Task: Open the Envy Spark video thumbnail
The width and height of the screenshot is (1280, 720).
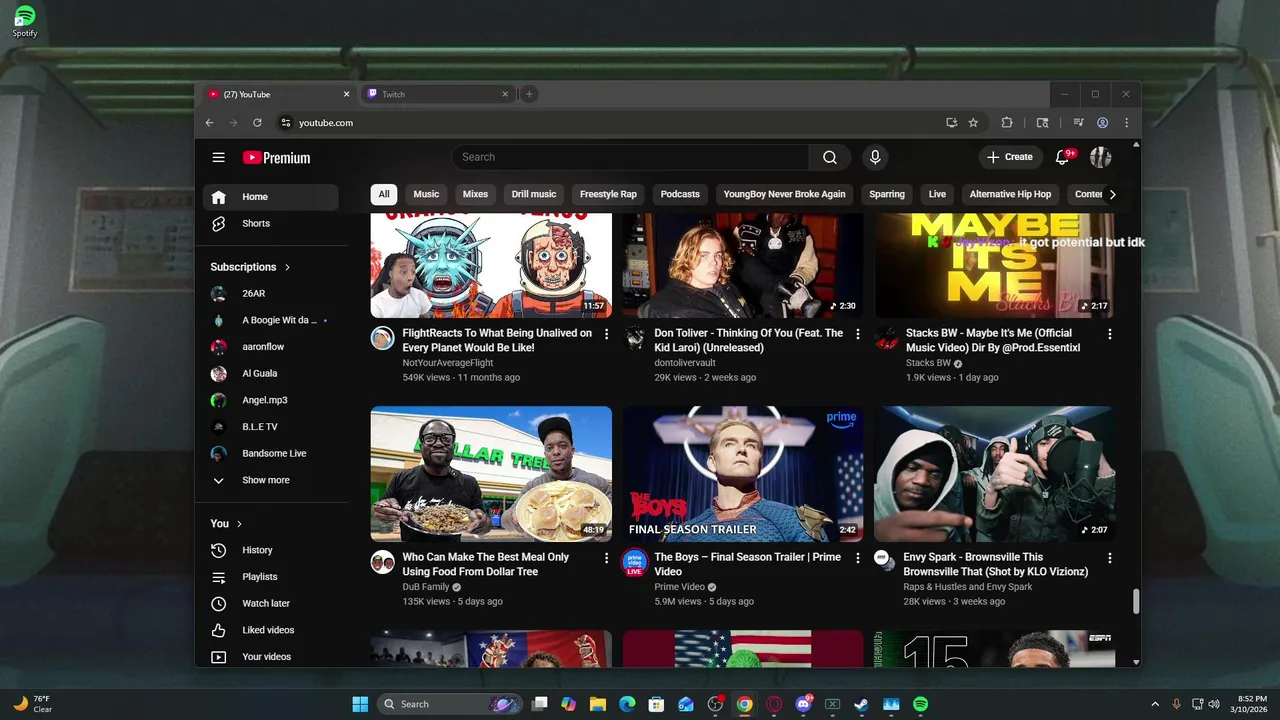Action: click(994, 474)
